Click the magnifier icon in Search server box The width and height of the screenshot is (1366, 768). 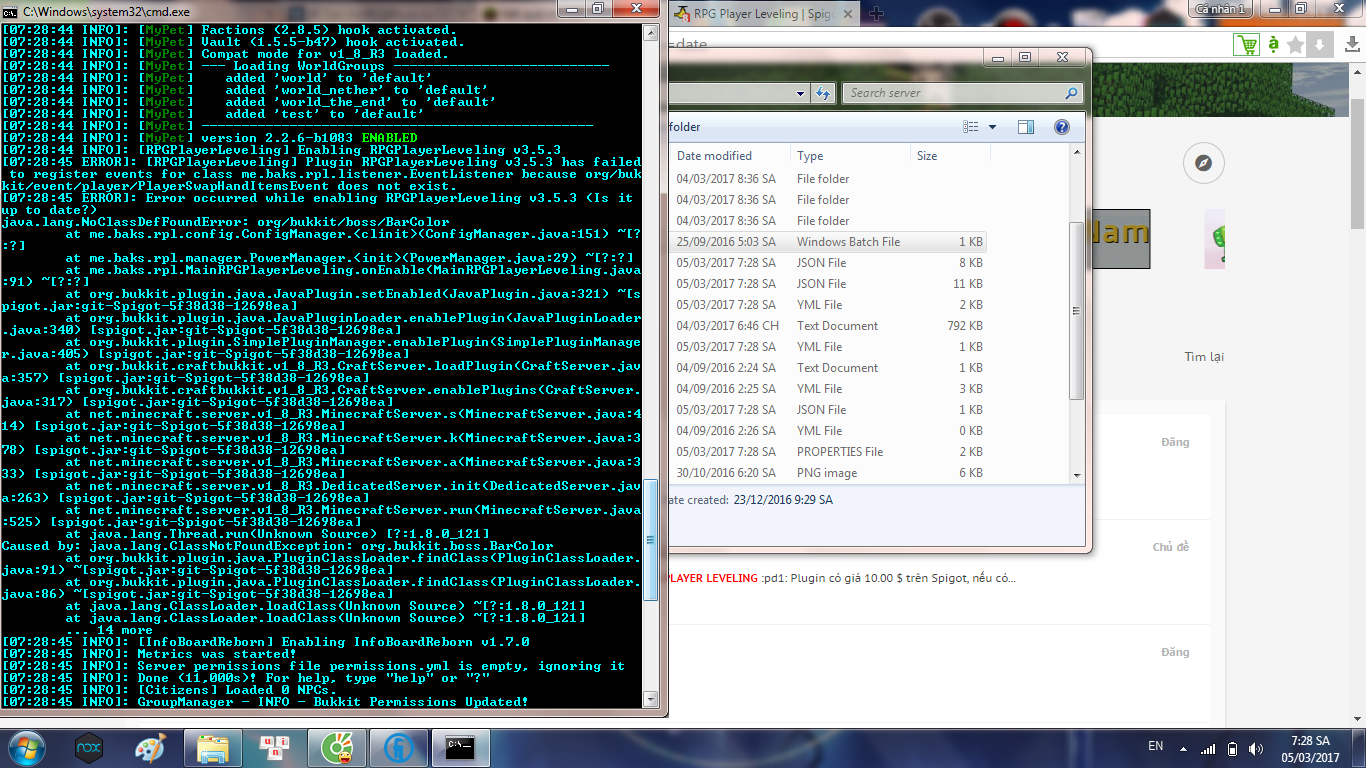pos(1072,93)
